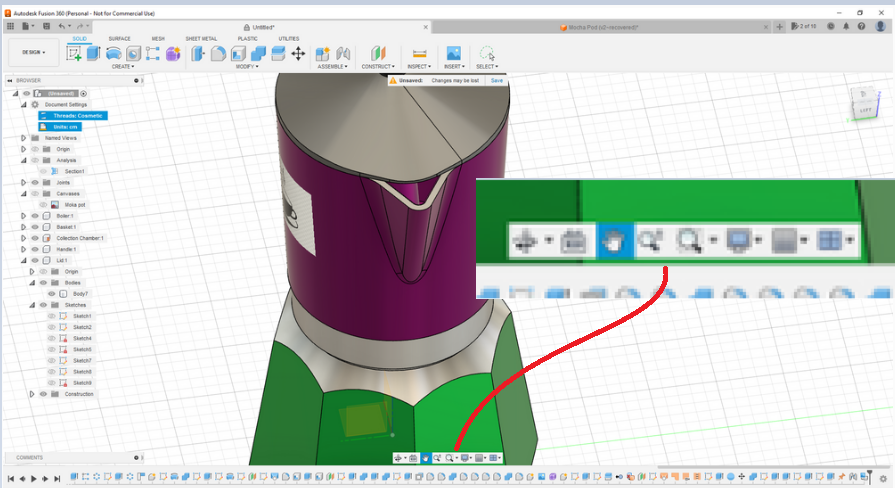The image size is (895, 488).
Task: Open the MODIFY dropdown menu
Action: point(247,67)
